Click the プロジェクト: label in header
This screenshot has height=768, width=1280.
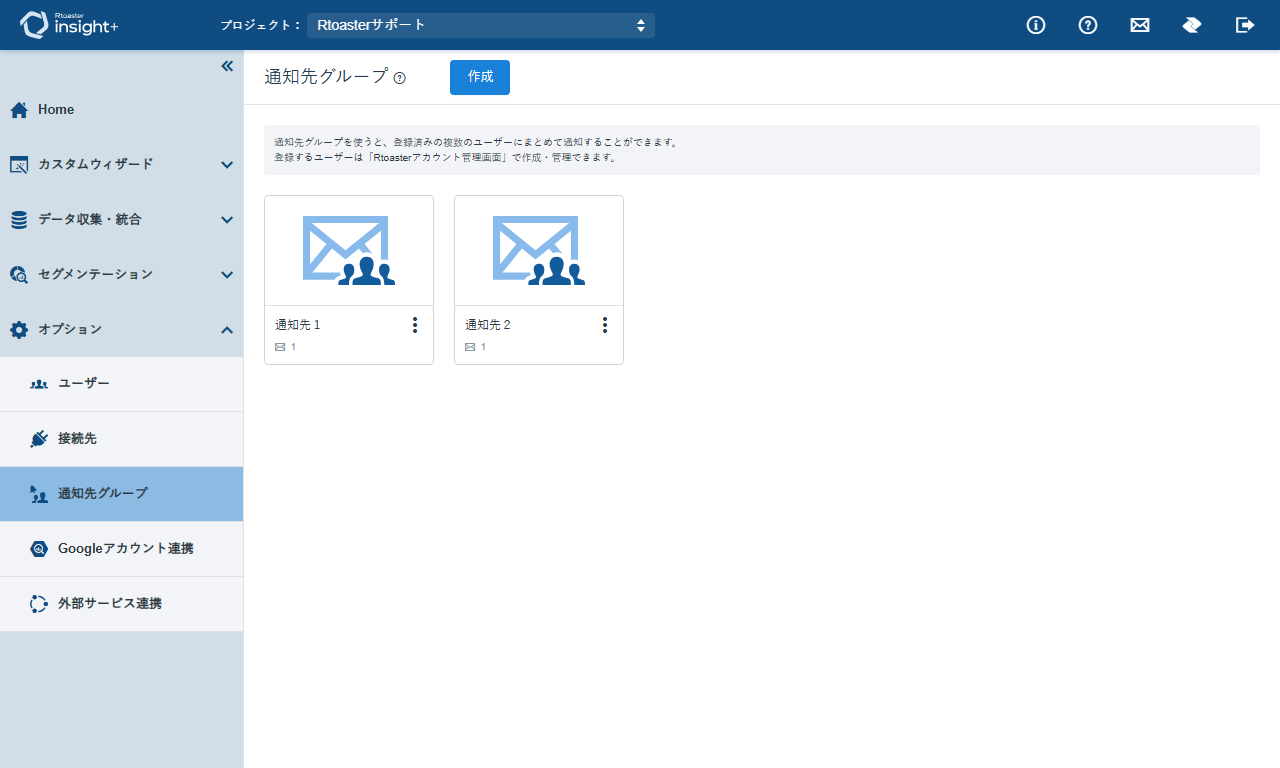(x=260, y=25)
